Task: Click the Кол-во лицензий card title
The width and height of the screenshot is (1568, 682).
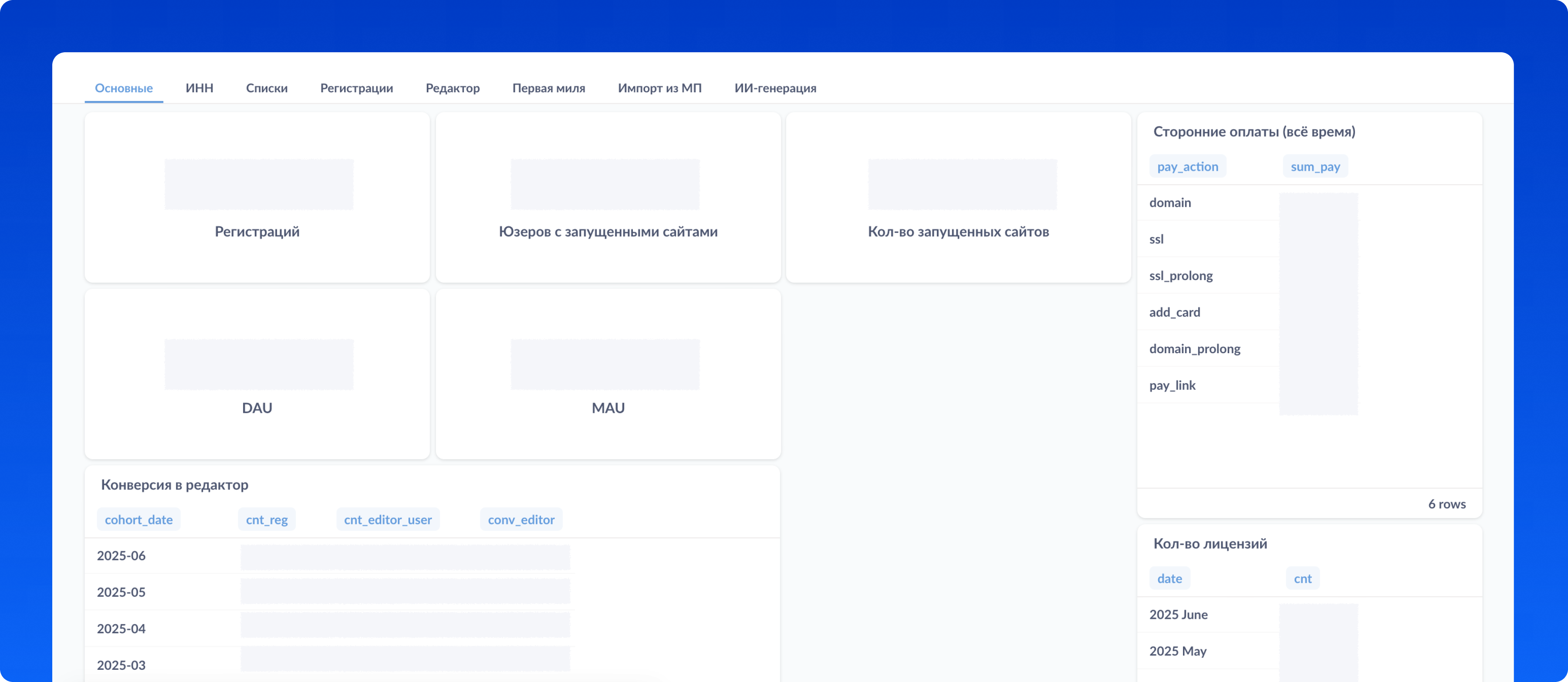Action: click(1210, 544)
